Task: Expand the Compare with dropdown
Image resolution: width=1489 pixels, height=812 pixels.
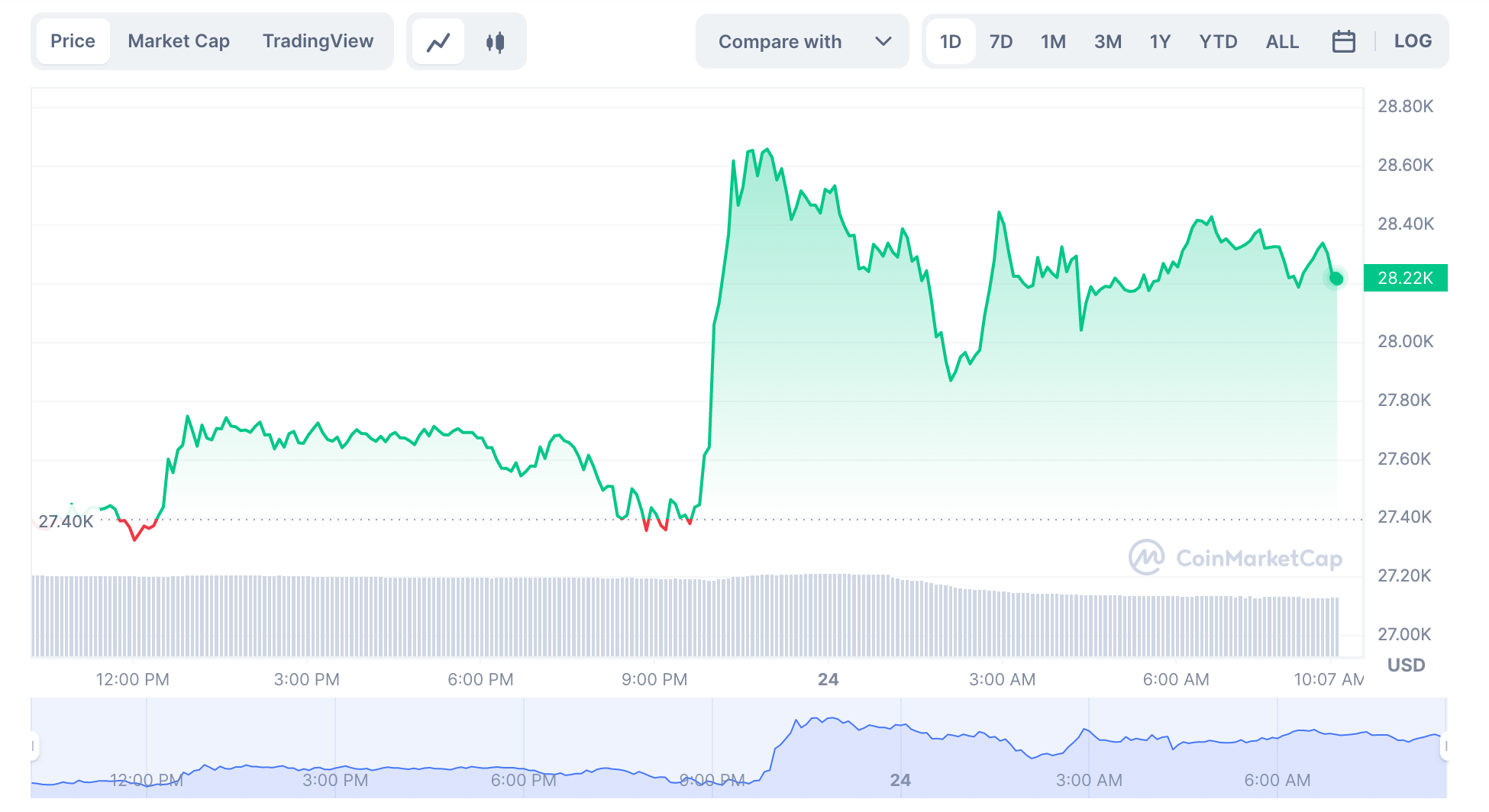Action: pyautogui.click(x=803, y=41)
